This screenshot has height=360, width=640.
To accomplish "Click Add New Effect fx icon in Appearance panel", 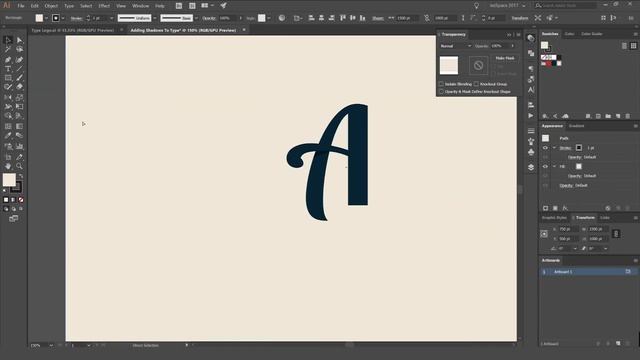I will [x=565, y=208].
